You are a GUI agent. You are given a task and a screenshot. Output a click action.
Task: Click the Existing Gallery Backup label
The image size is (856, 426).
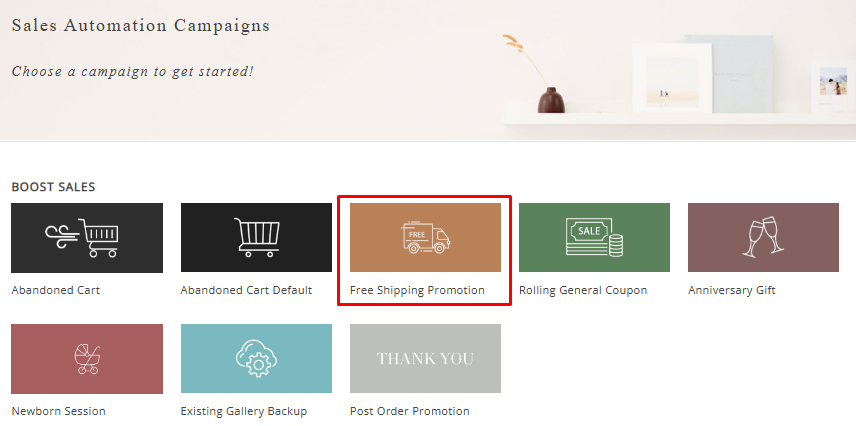pyautogui.click(x=243, y=411)
